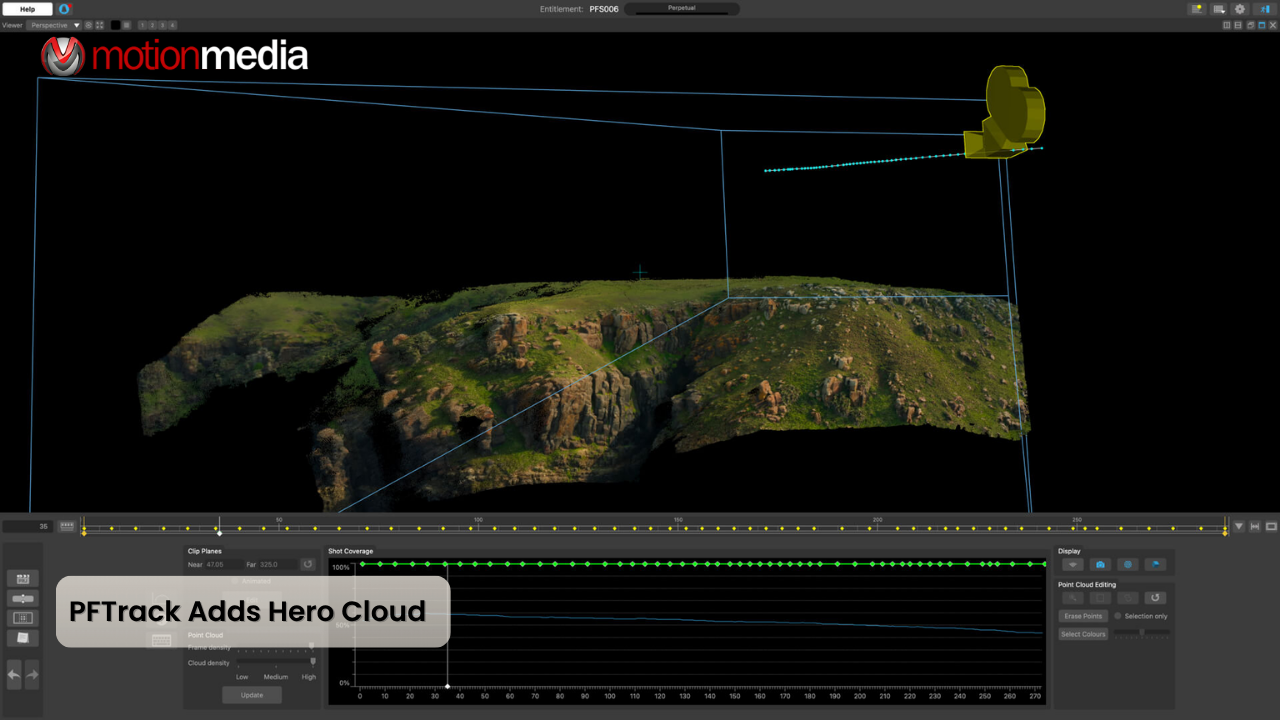The height and width of the screenshot is (720, 1280).
Task: Click the clapperboard icon in left panel
Action: pos(23,579)
